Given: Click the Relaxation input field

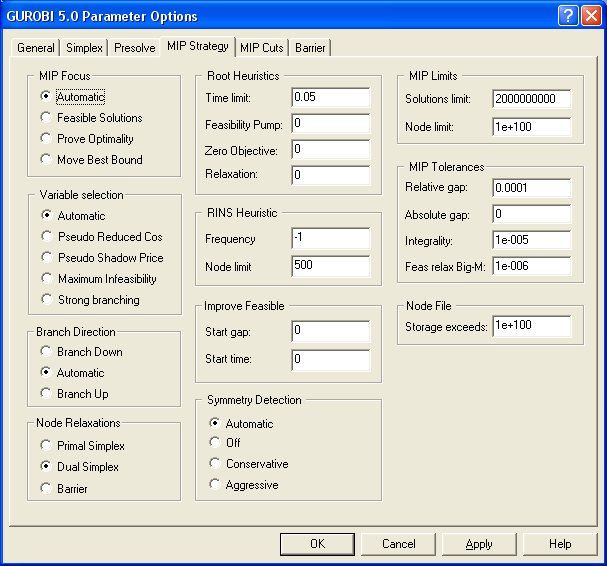Looking at the screenshot, I should 331,175.
